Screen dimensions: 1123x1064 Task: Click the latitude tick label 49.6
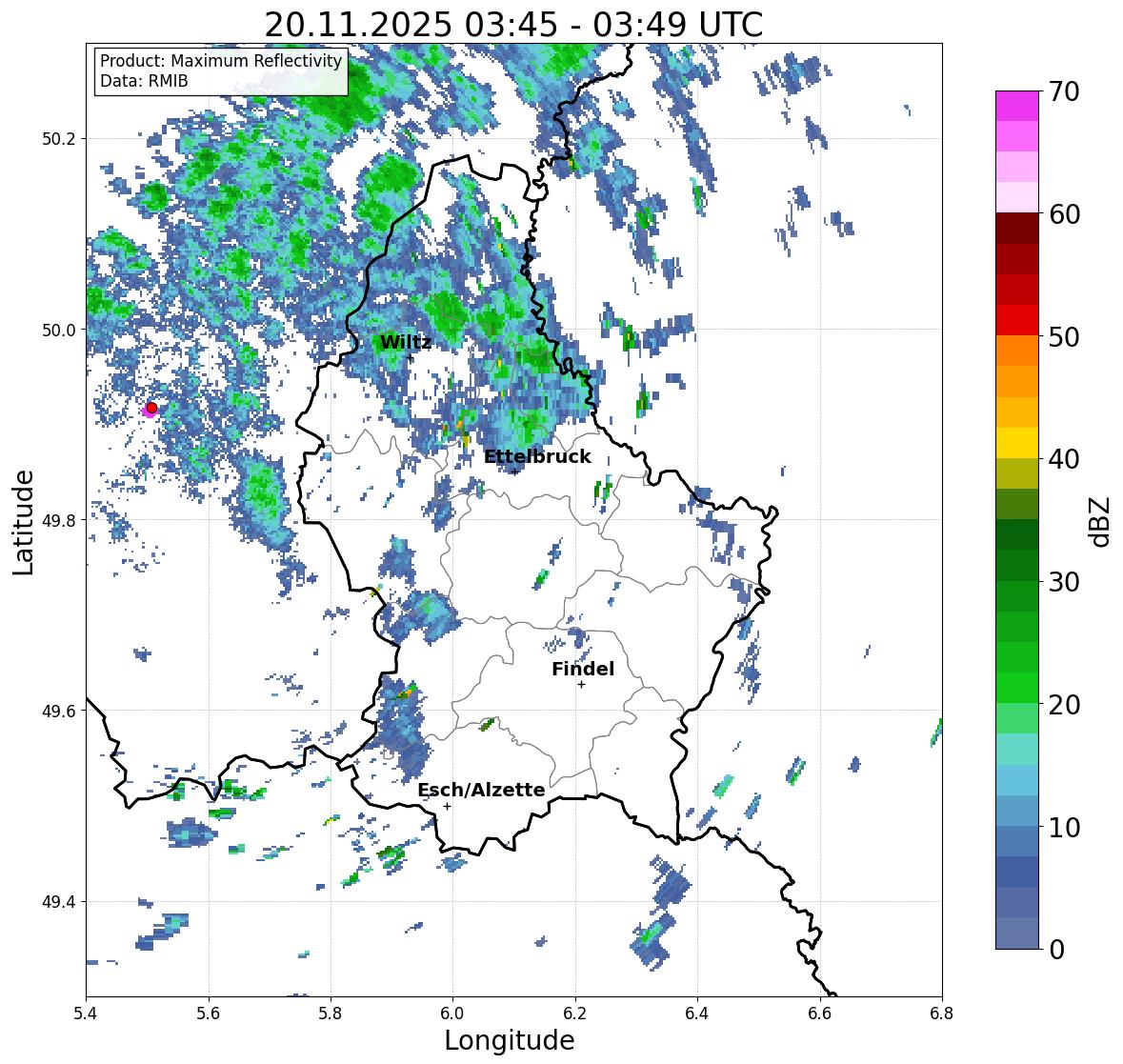(60, 711)
